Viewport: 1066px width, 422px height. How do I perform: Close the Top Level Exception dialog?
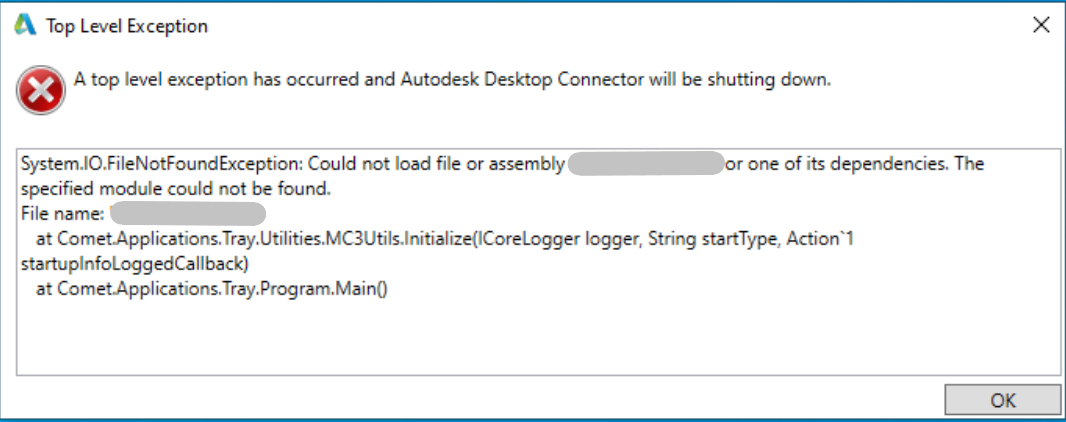[x=1040, y=27]
